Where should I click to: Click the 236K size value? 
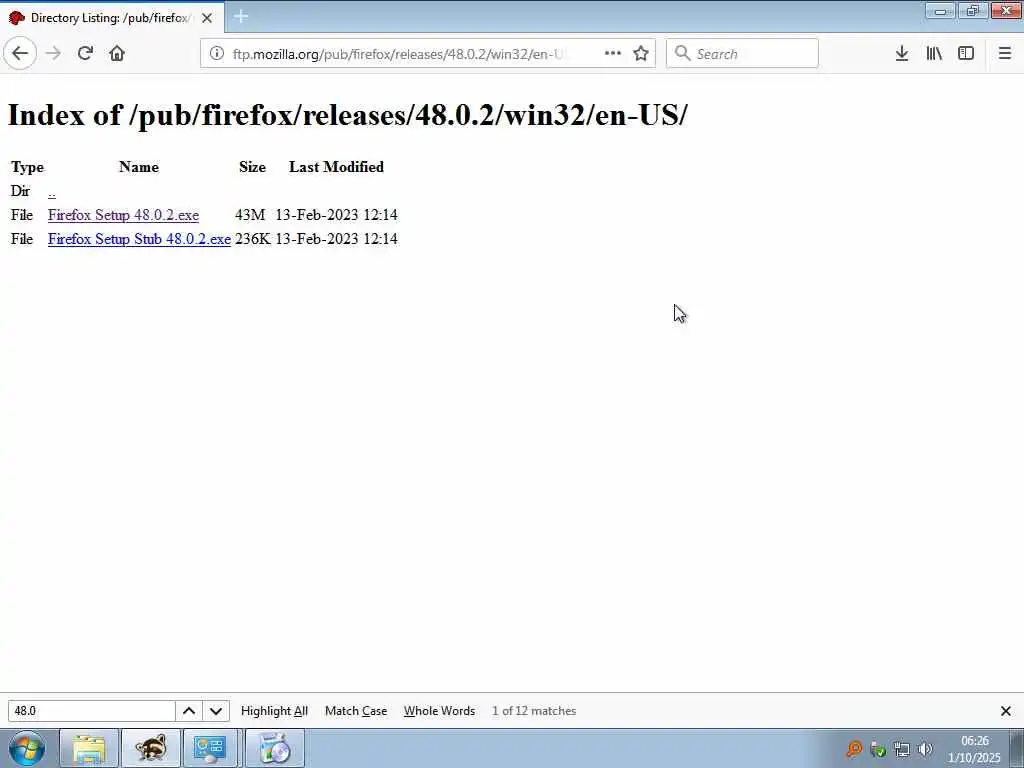[253, 239]
